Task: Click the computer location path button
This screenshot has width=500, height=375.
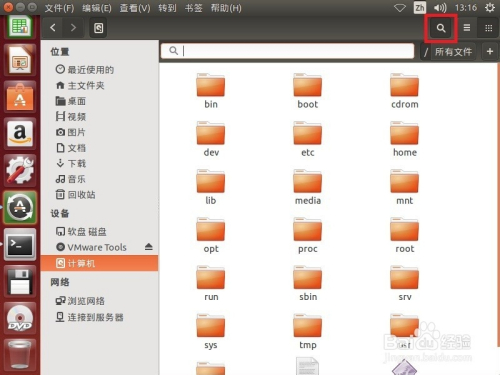Action: [x=98, y=28]
